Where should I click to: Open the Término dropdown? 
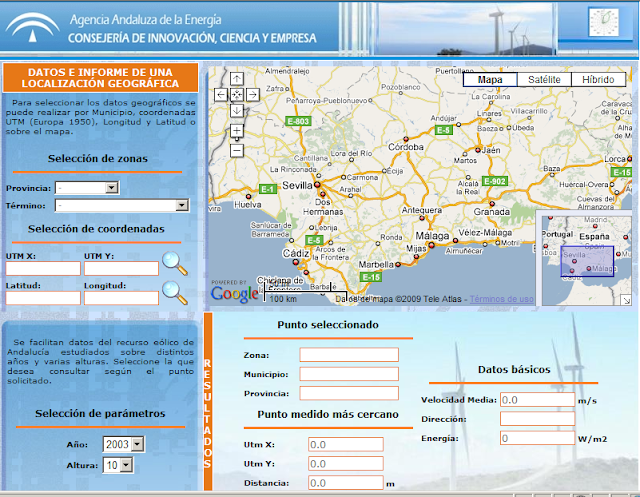pos(122,205)
